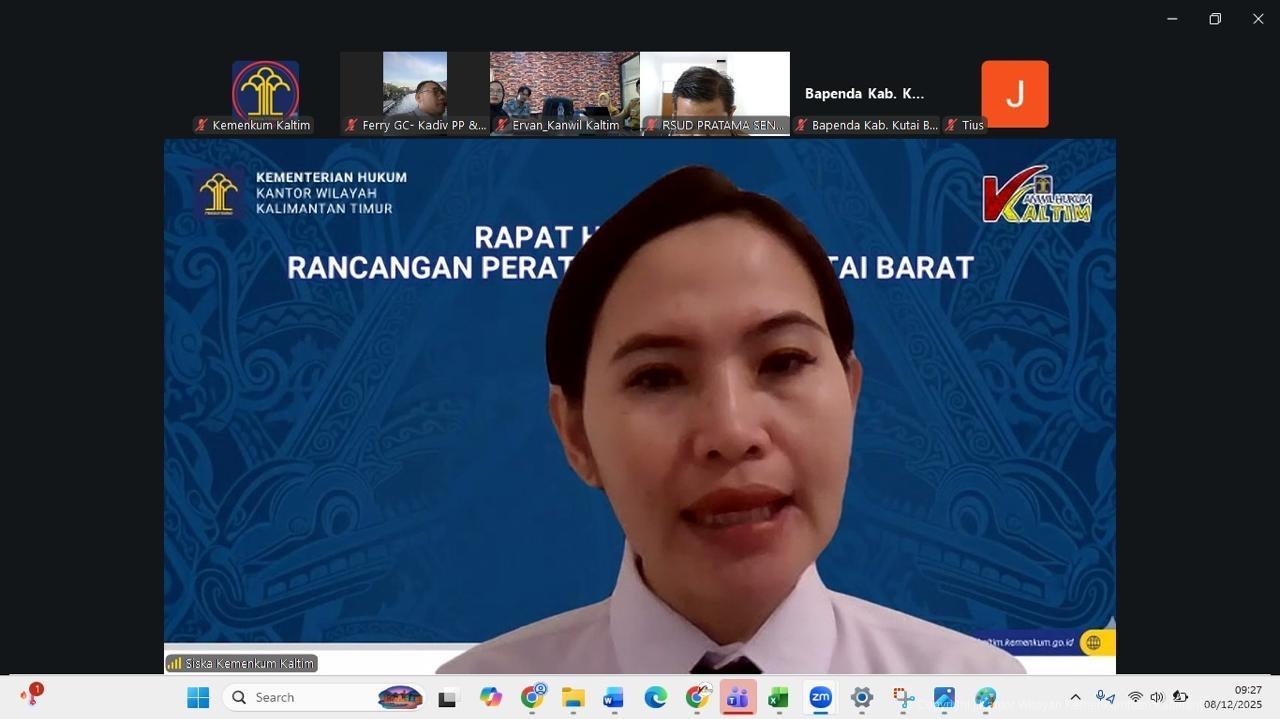Open Snipping Tool in taskbar

(903, 697)
